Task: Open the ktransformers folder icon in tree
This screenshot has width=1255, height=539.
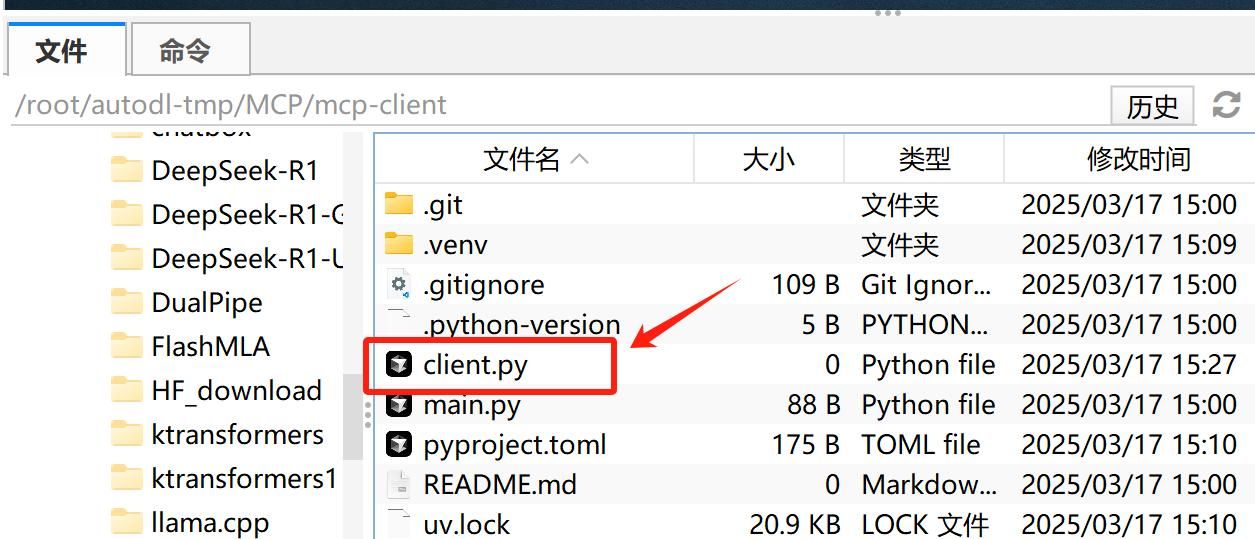Action: [x=126, y=434]
